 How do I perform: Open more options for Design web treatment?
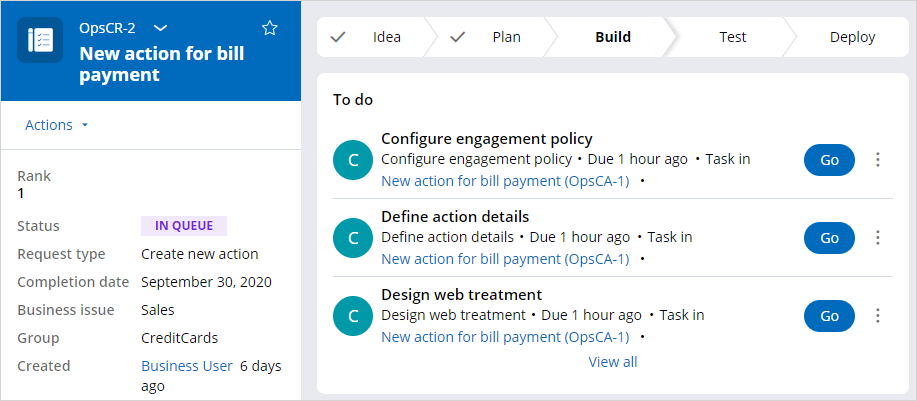(x=877, y=316)
